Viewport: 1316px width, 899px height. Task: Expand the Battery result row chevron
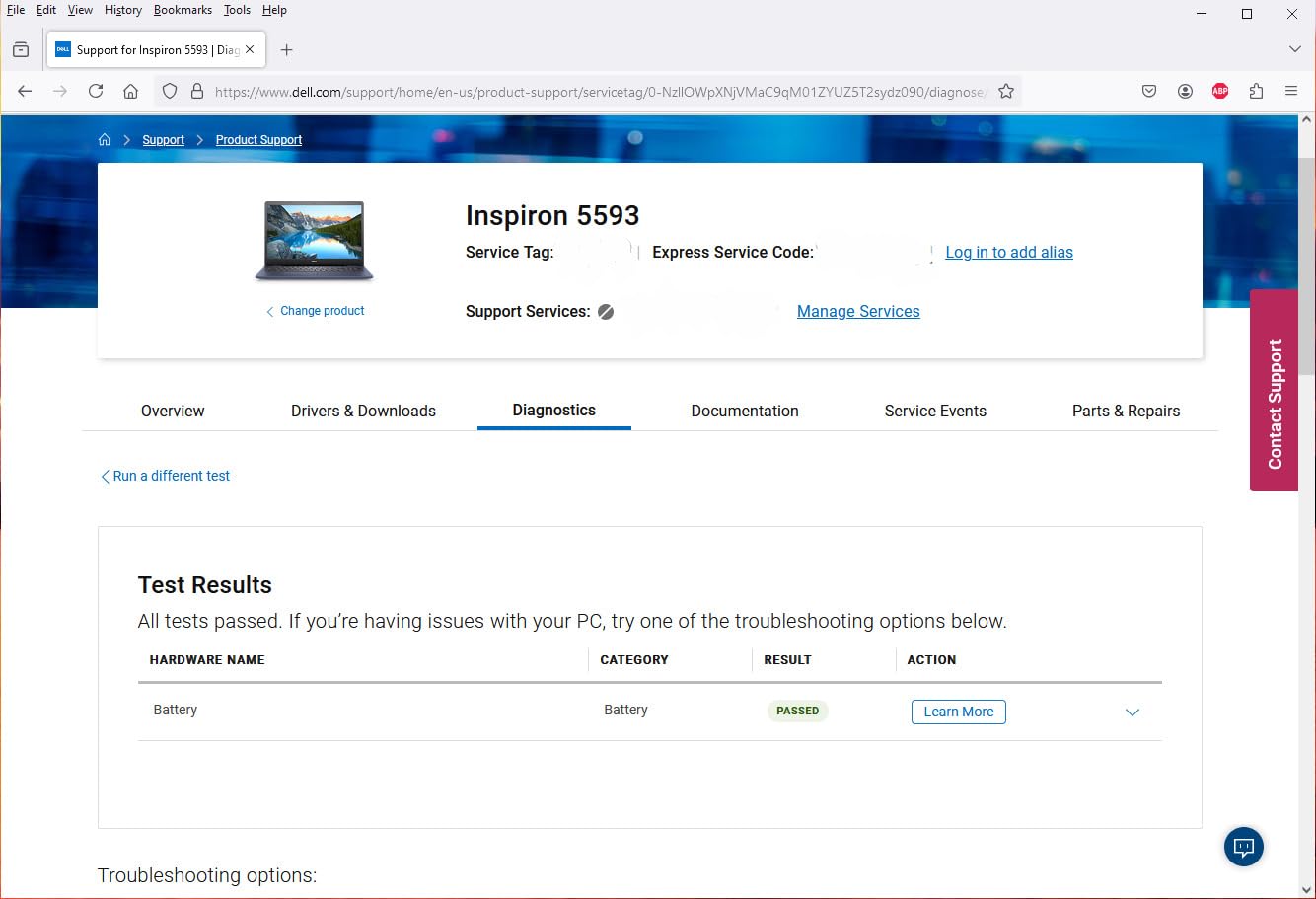(x=1133, y=712)
